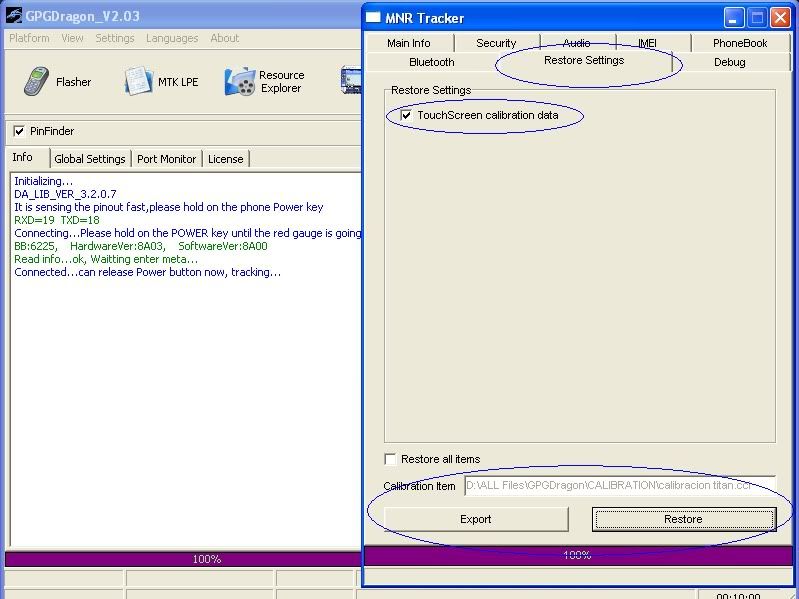Click the MNR Tracker window icon
Screen dimensions: 799x599
click(x=373, y=17)
